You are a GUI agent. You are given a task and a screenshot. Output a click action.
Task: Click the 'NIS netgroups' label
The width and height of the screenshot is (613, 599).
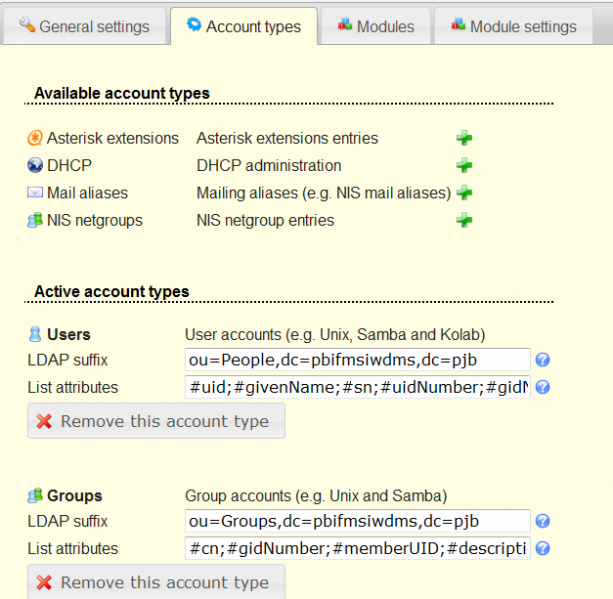point(95,221)
